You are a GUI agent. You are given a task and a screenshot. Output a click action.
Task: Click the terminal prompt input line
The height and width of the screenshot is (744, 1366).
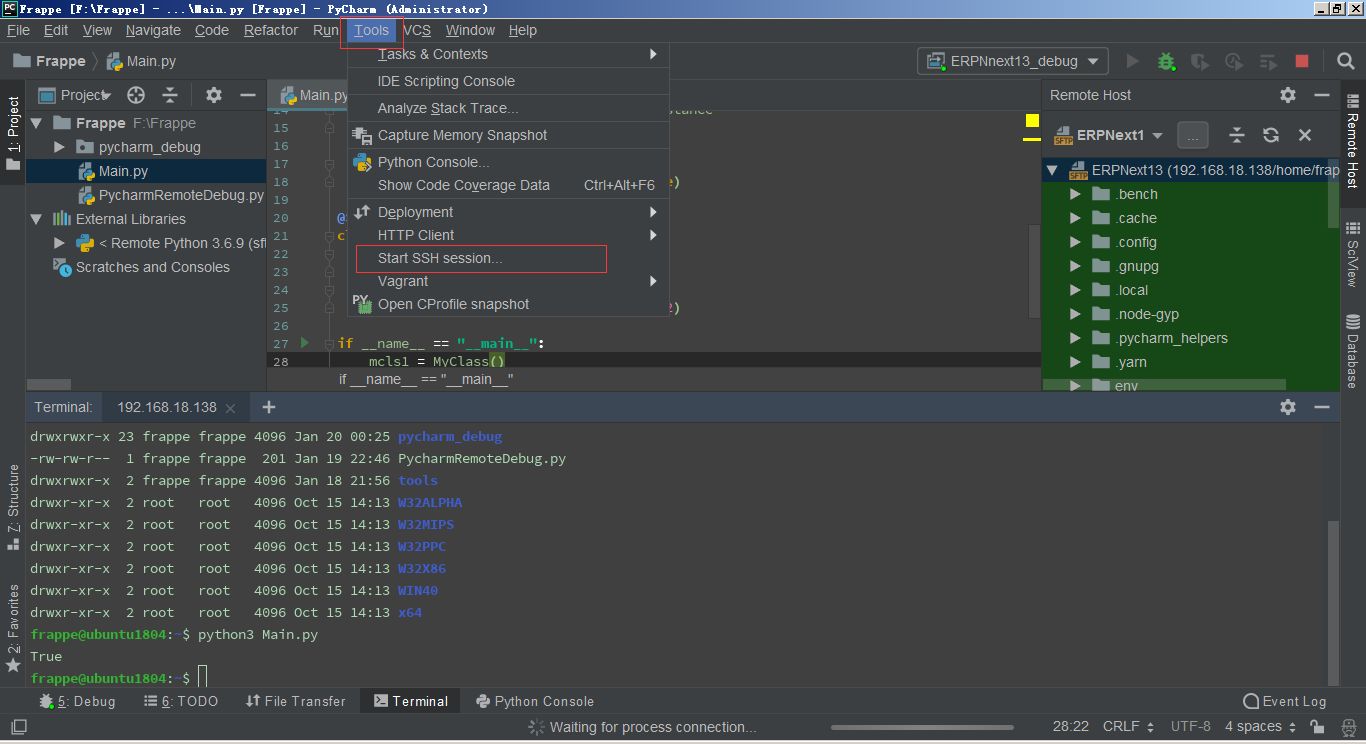tap(675, 678)
